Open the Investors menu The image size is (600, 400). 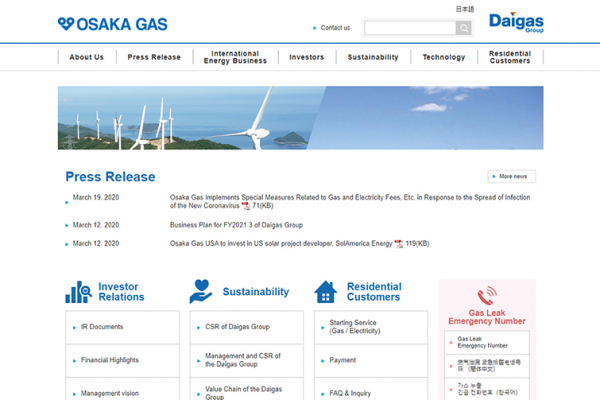(307, 57)
